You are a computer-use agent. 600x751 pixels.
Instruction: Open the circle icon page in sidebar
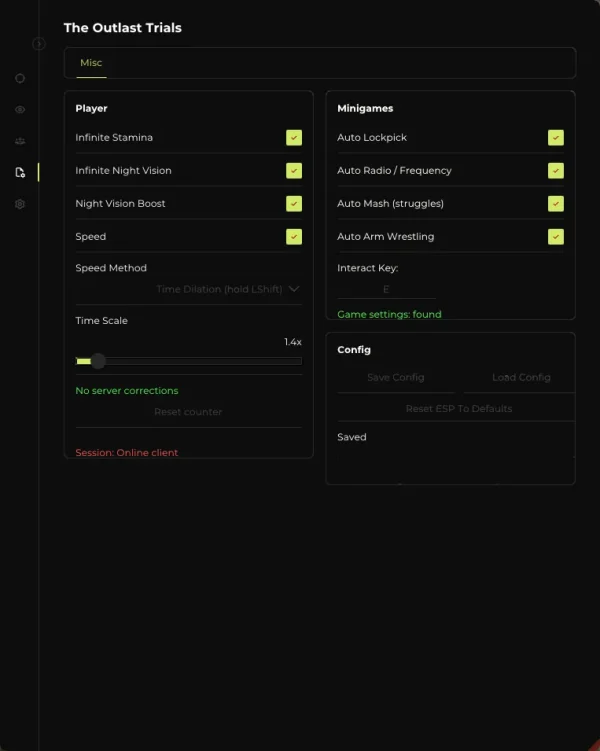(20, 78)
